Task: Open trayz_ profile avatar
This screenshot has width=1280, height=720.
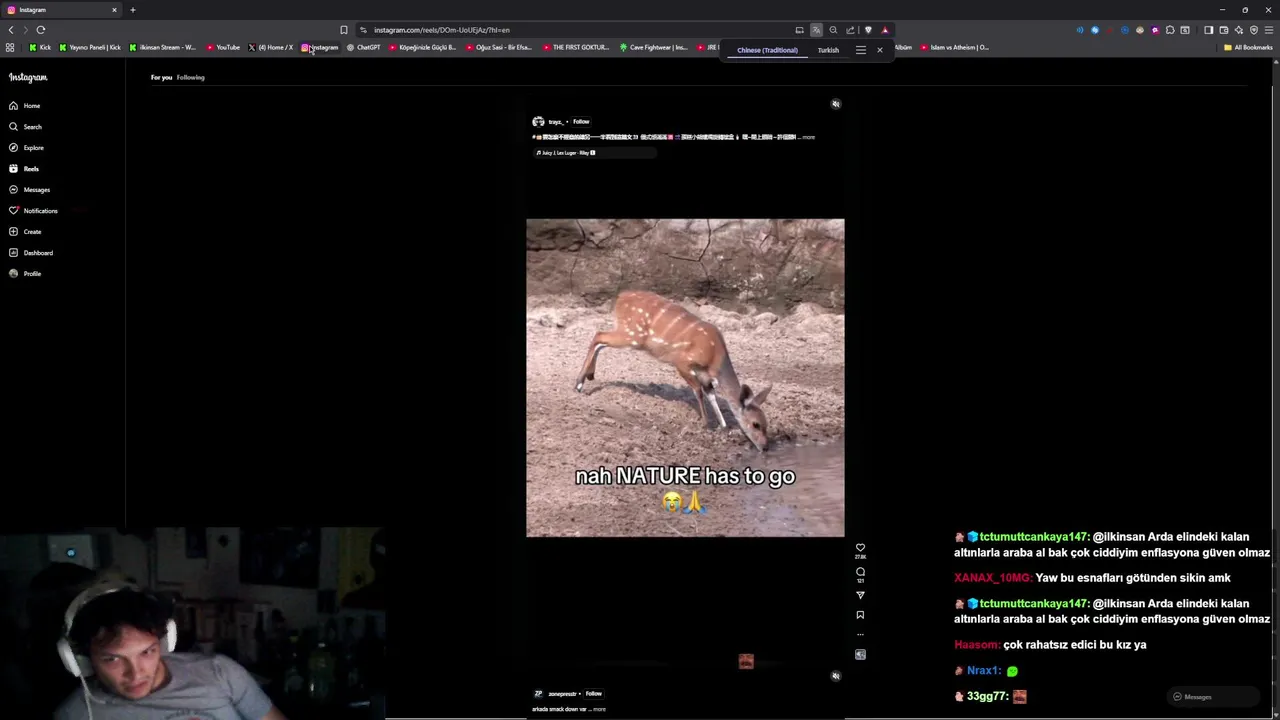Action: [538, 122]
